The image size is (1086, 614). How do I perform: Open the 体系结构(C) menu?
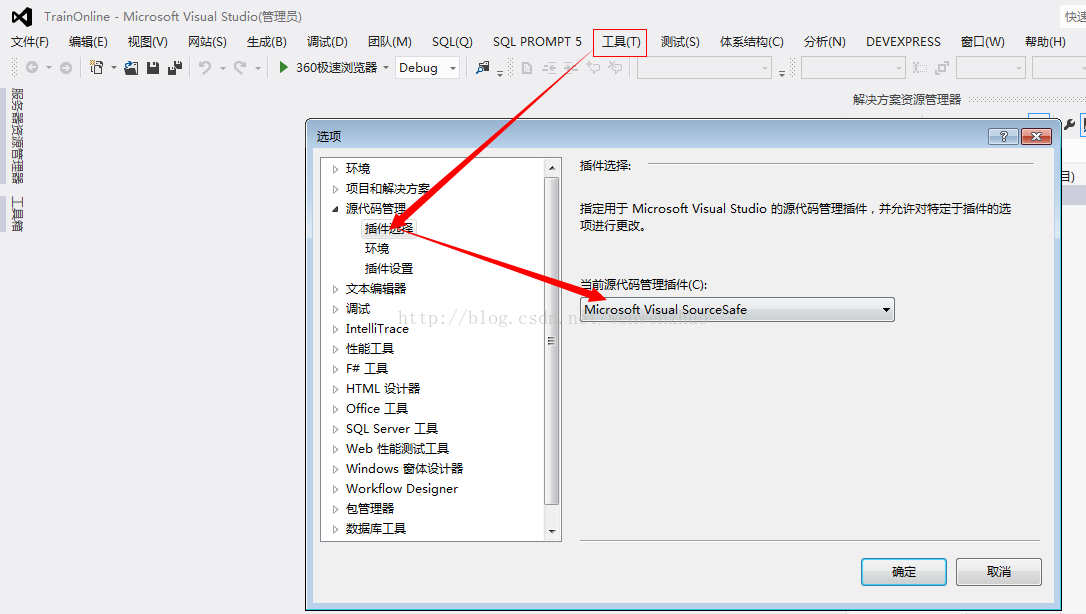coord(751,42)
